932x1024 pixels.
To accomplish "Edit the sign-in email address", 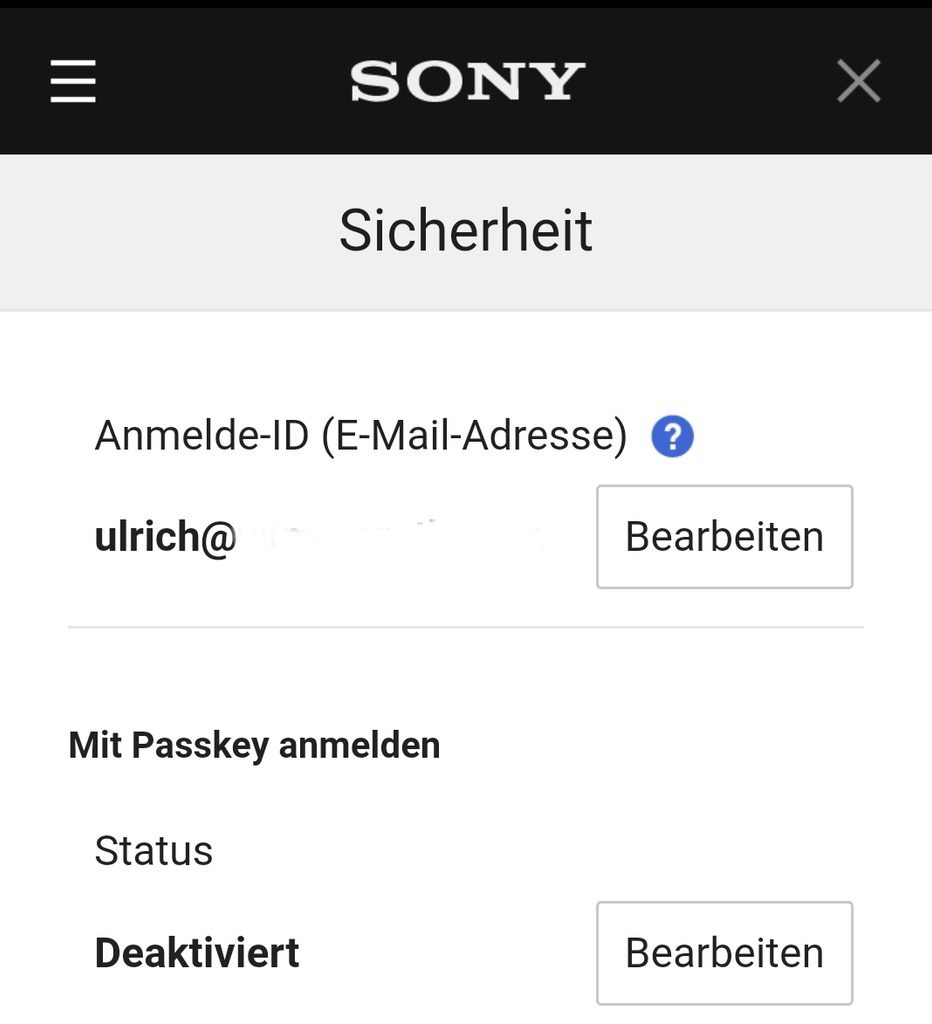I will click(x=724, y=537).
